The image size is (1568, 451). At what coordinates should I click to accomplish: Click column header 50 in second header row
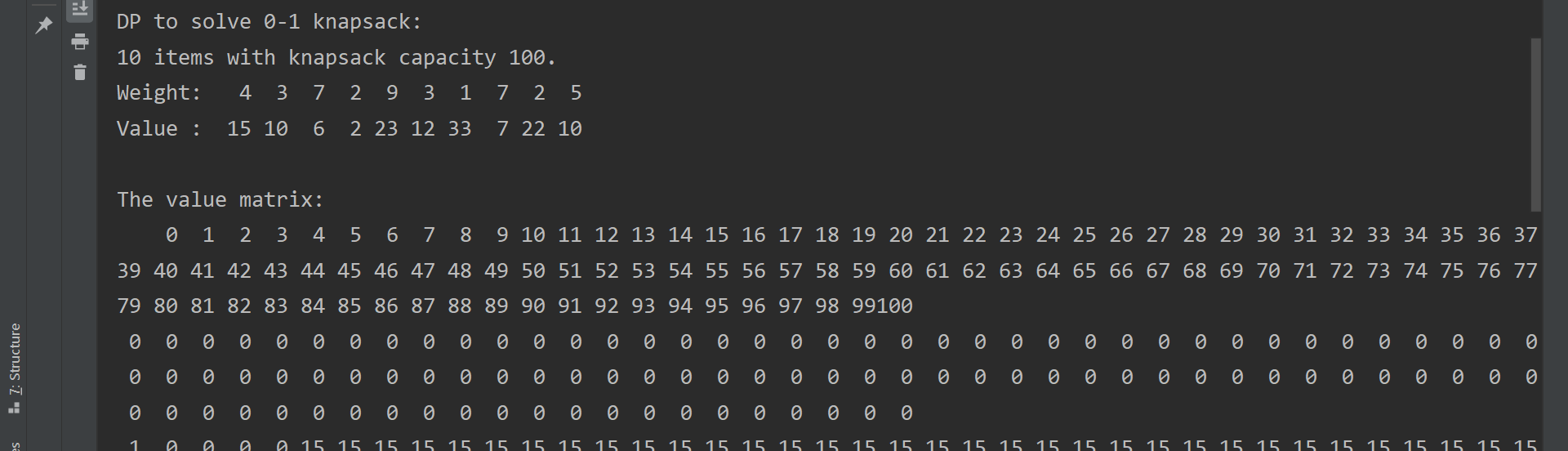click(533, 271)
